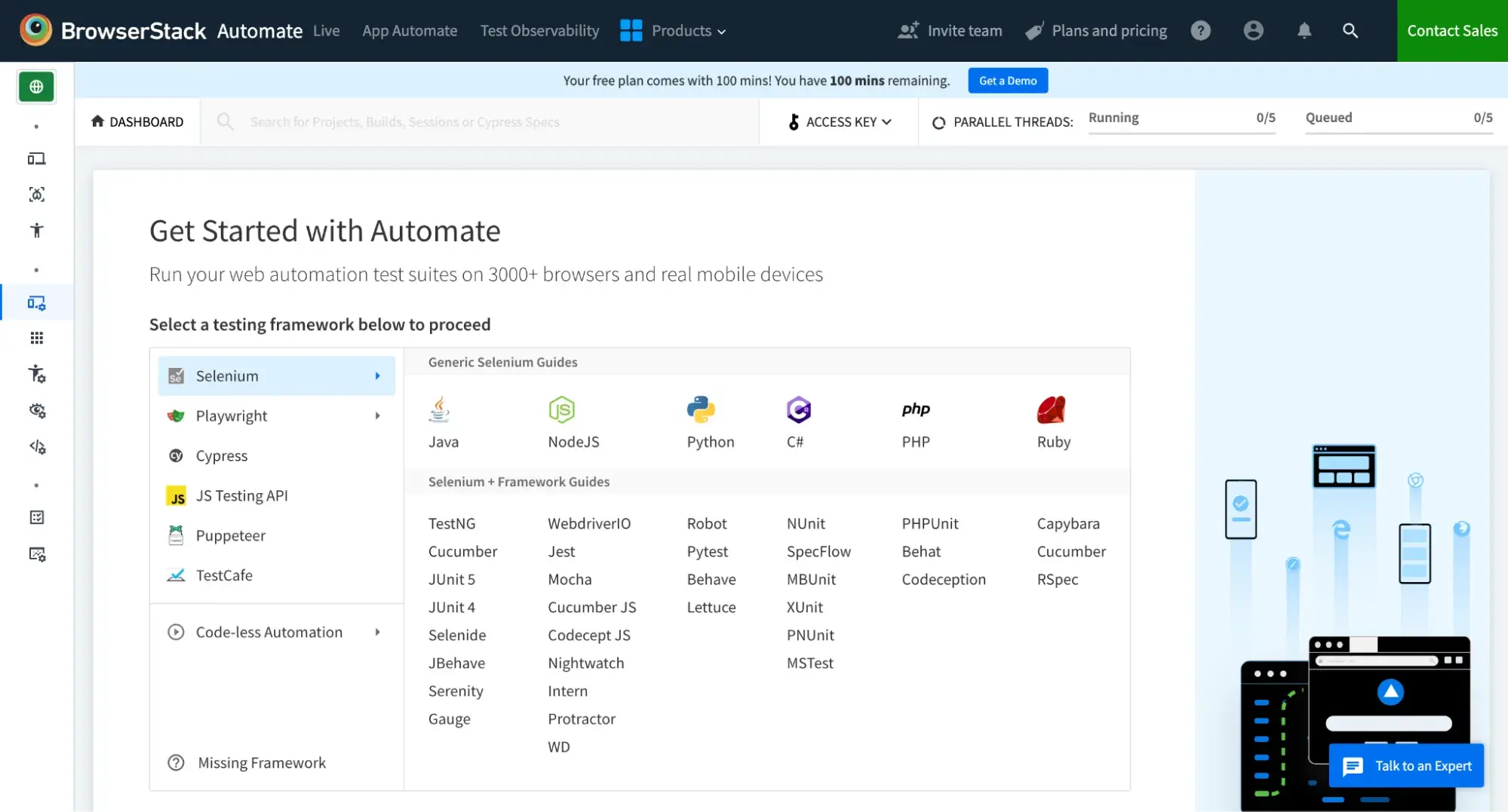Click the search magnifier icon in header
This screenshot has height=812, width=1508.
tap(1350, 31)
